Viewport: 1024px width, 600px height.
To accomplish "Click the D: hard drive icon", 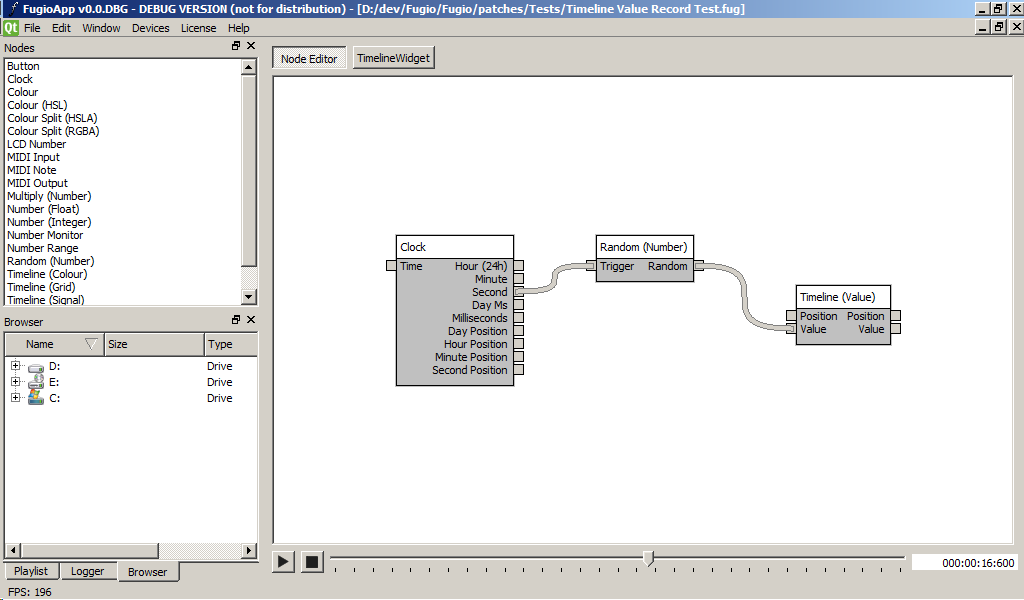I will [x=35, y=366].
